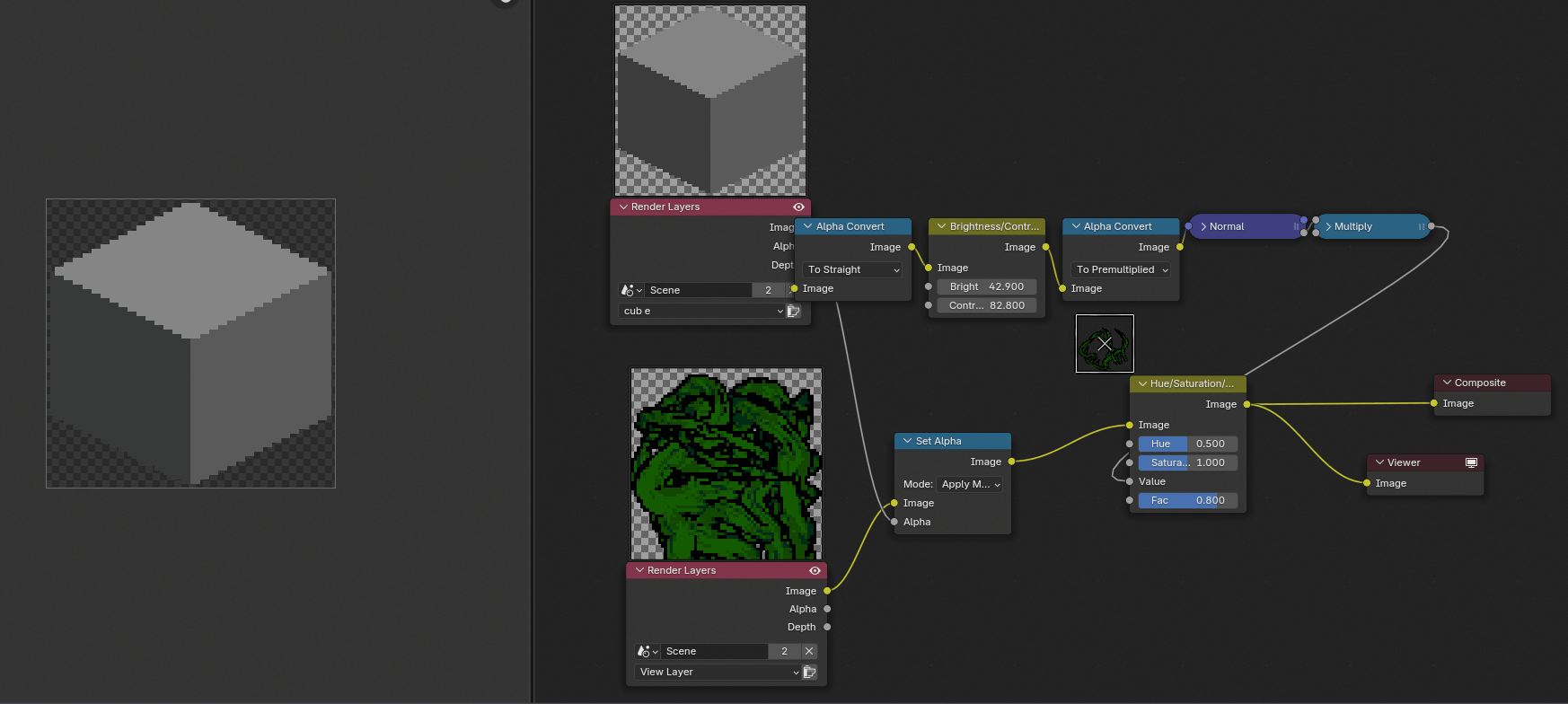Toggle preview eye on bottom Render Layers node
The image size is (1568, 704).
tap(815, 571)
